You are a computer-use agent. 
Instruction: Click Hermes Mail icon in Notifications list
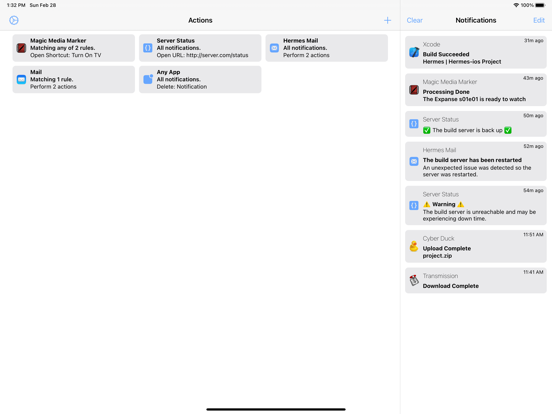coord(414,161)
